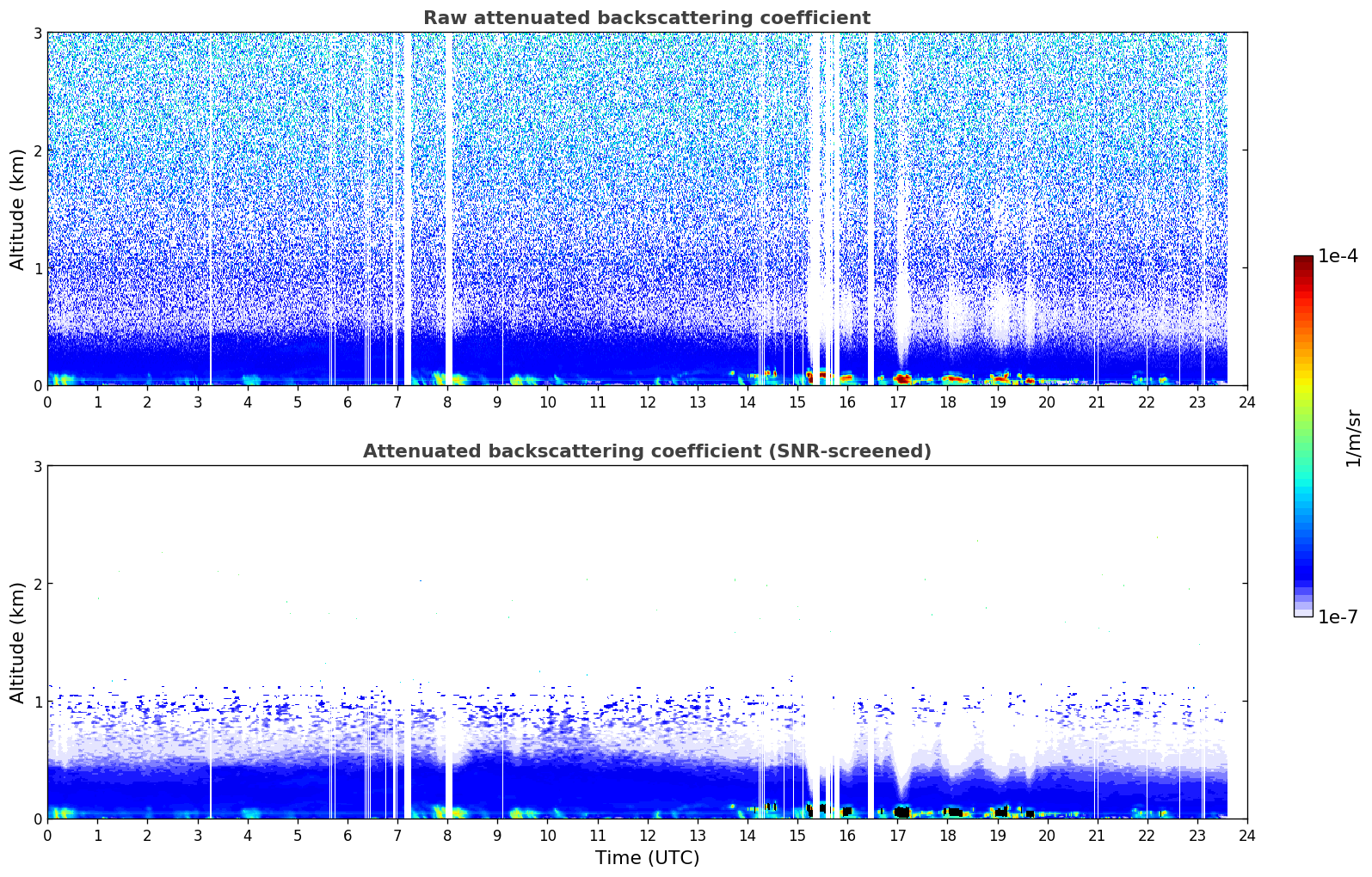Click the 3 km altitude tick on bottom plot

pyautogui.click(x=37, y=466)
